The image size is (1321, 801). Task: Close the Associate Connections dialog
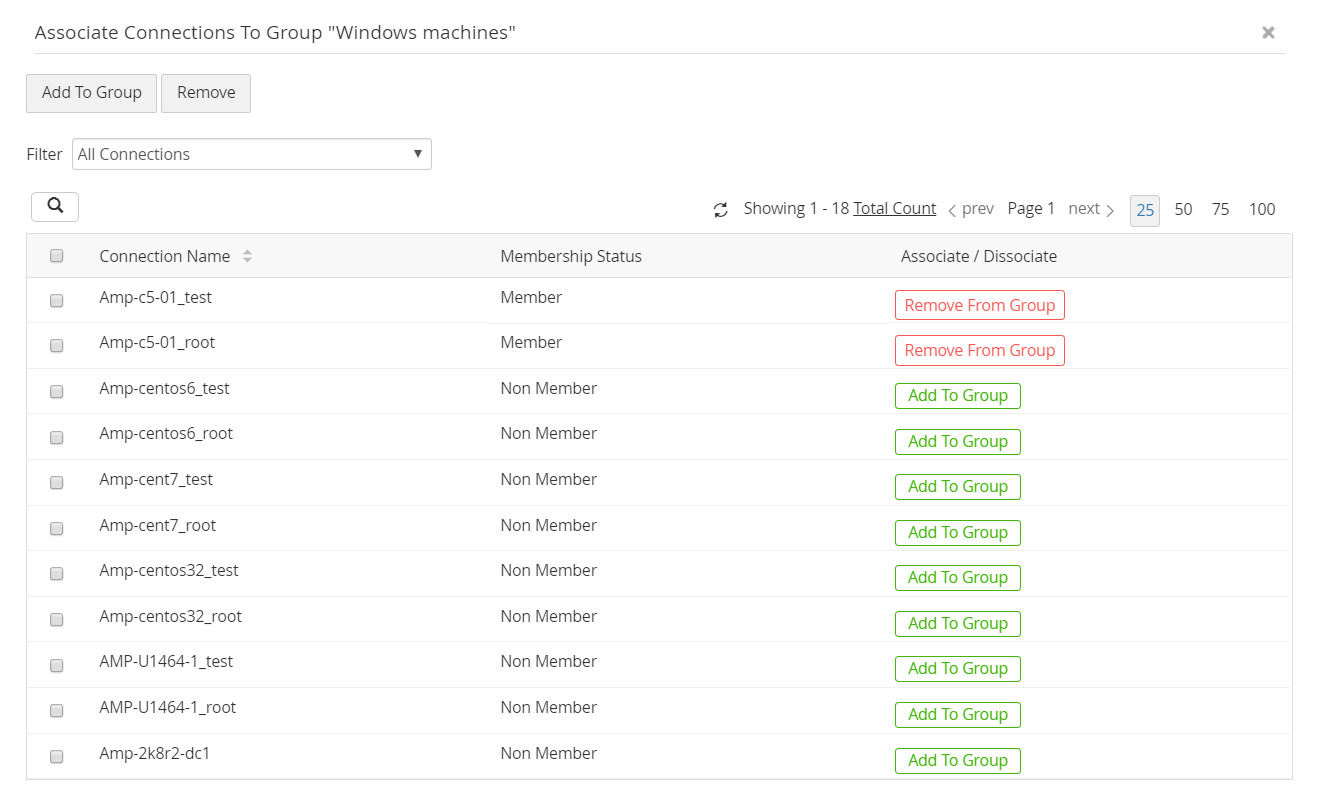[1268, 33]
